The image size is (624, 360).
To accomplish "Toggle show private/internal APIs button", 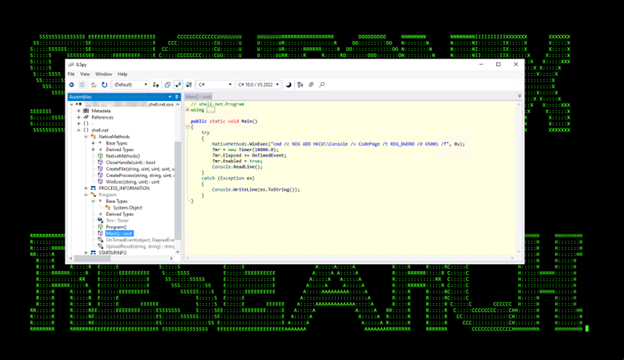I will [x=178, y=85].
